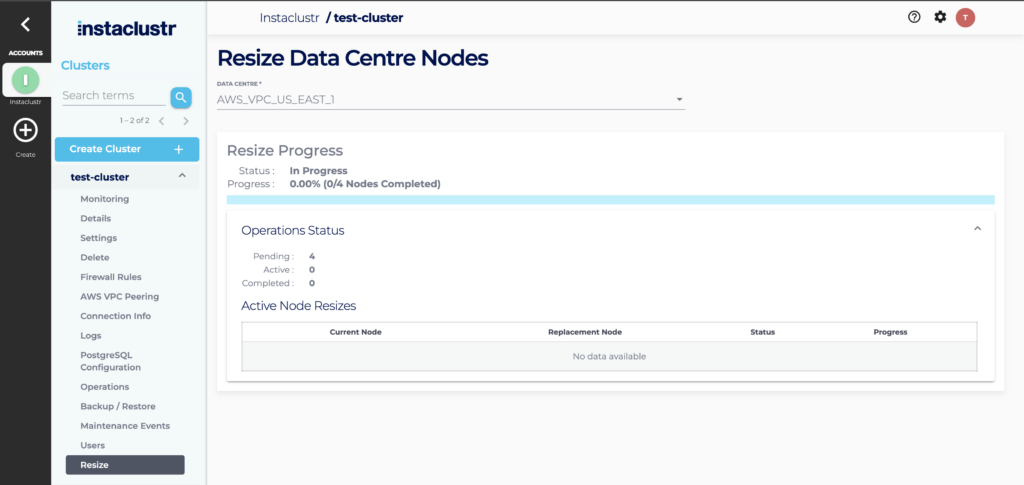Collapse the test-cluster menu
Image resolution: width=1024 pixels, height=485 pixels.
pyautogui.click(x=181, y=177)
